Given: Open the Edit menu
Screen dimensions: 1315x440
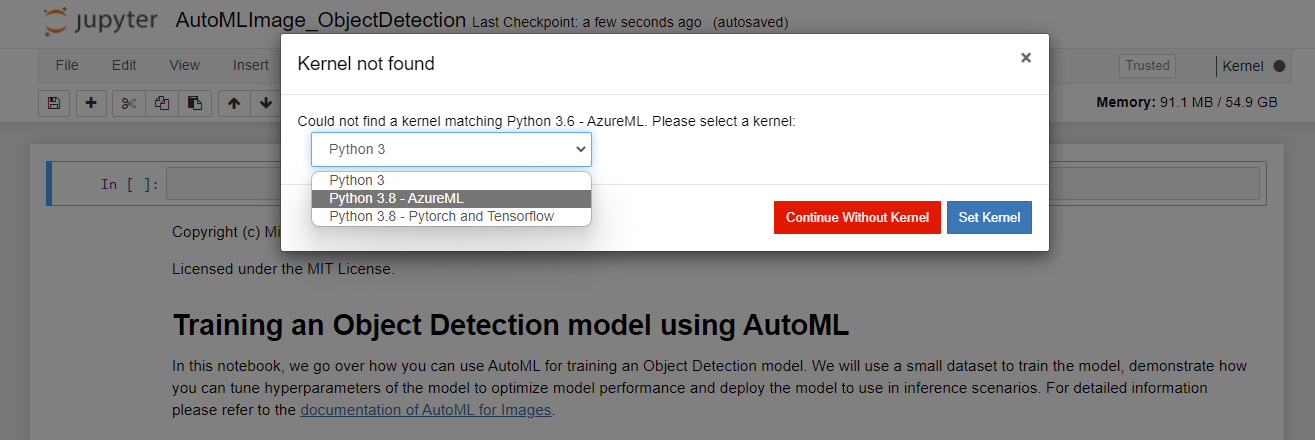Looking at the screenshot, I should (x=124, y=65).
